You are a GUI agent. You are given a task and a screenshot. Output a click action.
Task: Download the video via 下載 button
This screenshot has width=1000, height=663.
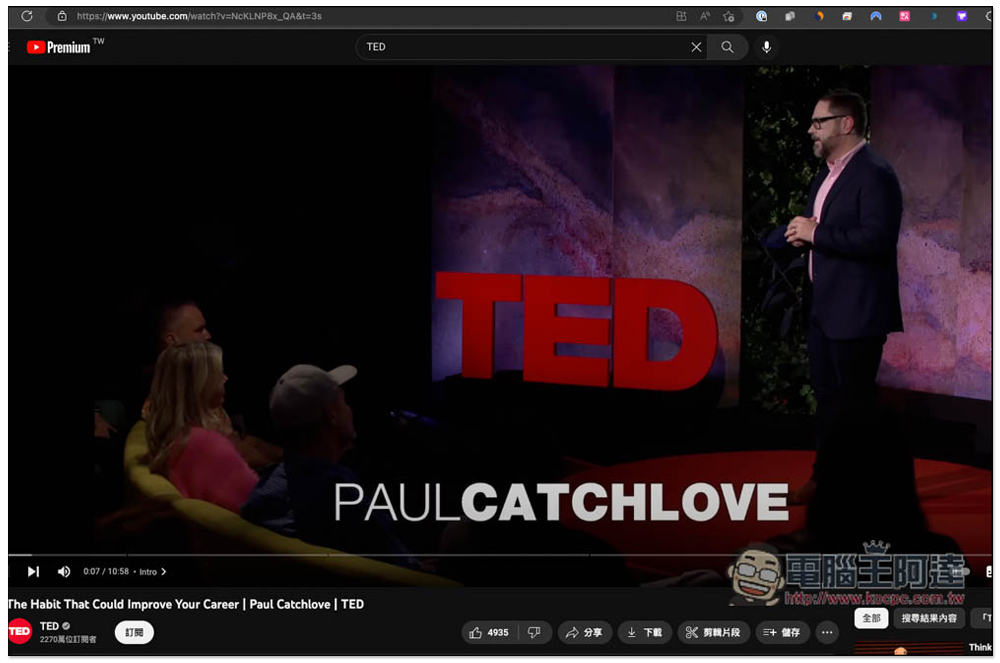(x=644, y=632)
